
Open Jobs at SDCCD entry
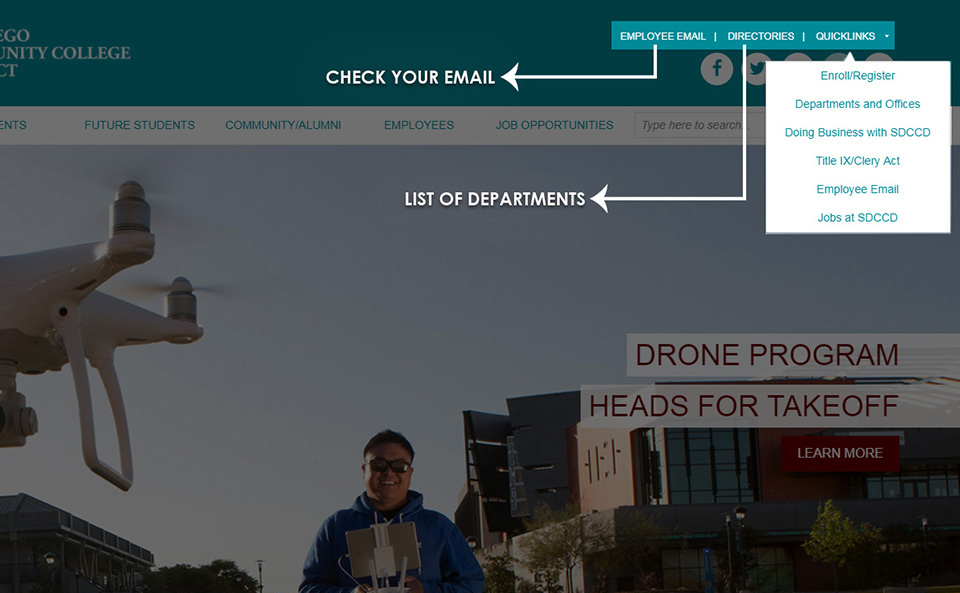pos(857,217)
